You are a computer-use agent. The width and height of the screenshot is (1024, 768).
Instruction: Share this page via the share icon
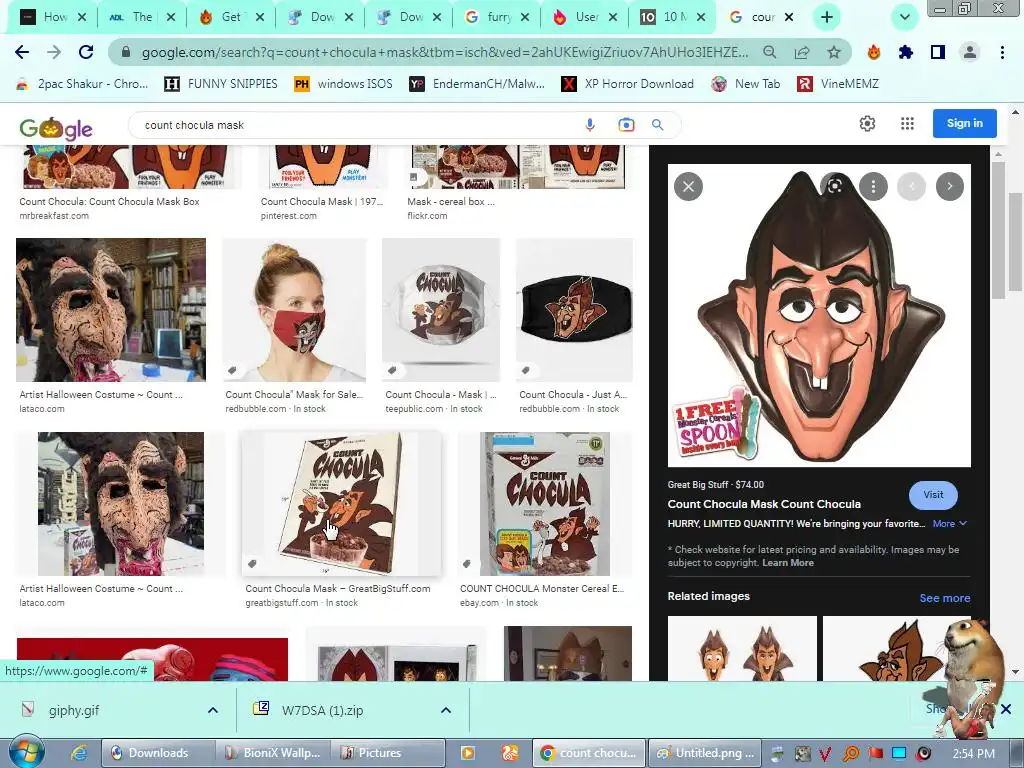point(802,52)
